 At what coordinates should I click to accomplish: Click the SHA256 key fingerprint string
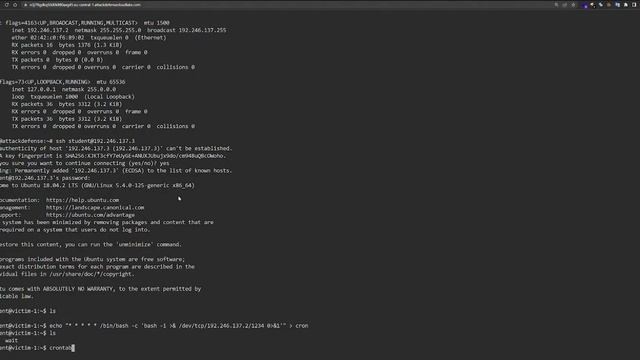145,156
